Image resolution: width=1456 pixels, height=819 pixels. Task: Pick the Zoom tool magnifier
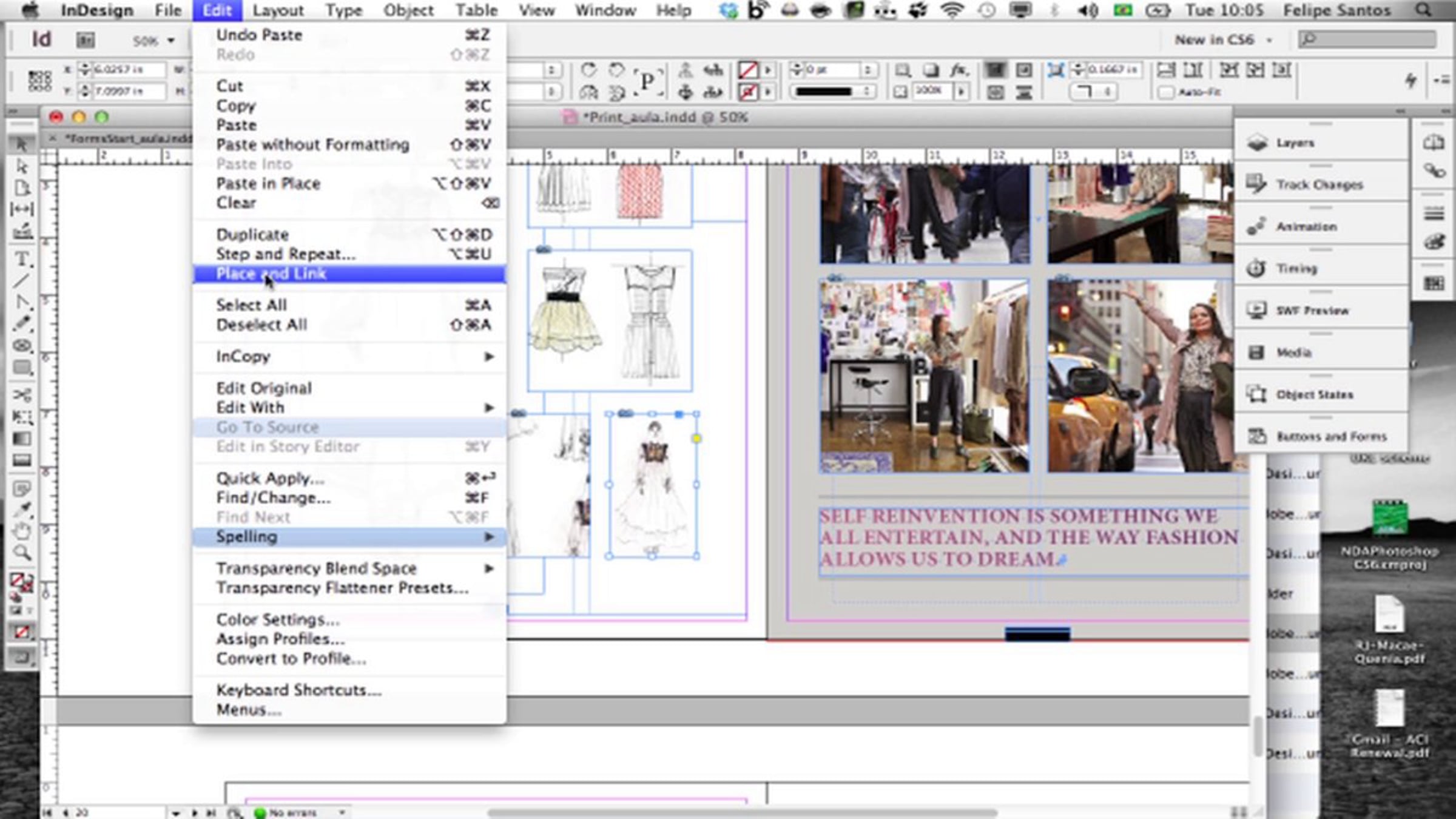(22, 552)
